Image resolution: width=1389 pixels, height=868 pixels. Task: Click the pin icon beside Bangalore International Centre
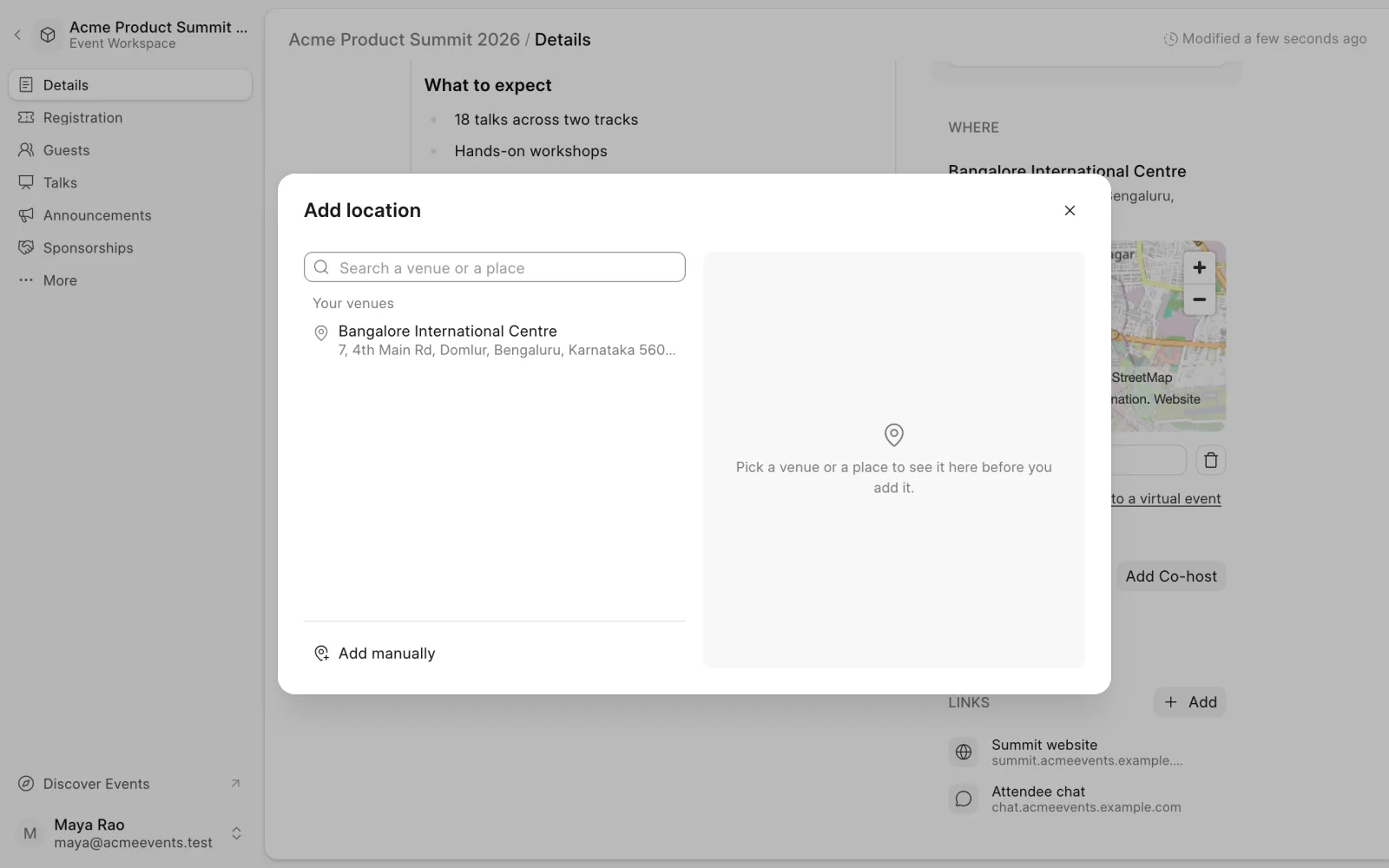(x=321, y=332)
